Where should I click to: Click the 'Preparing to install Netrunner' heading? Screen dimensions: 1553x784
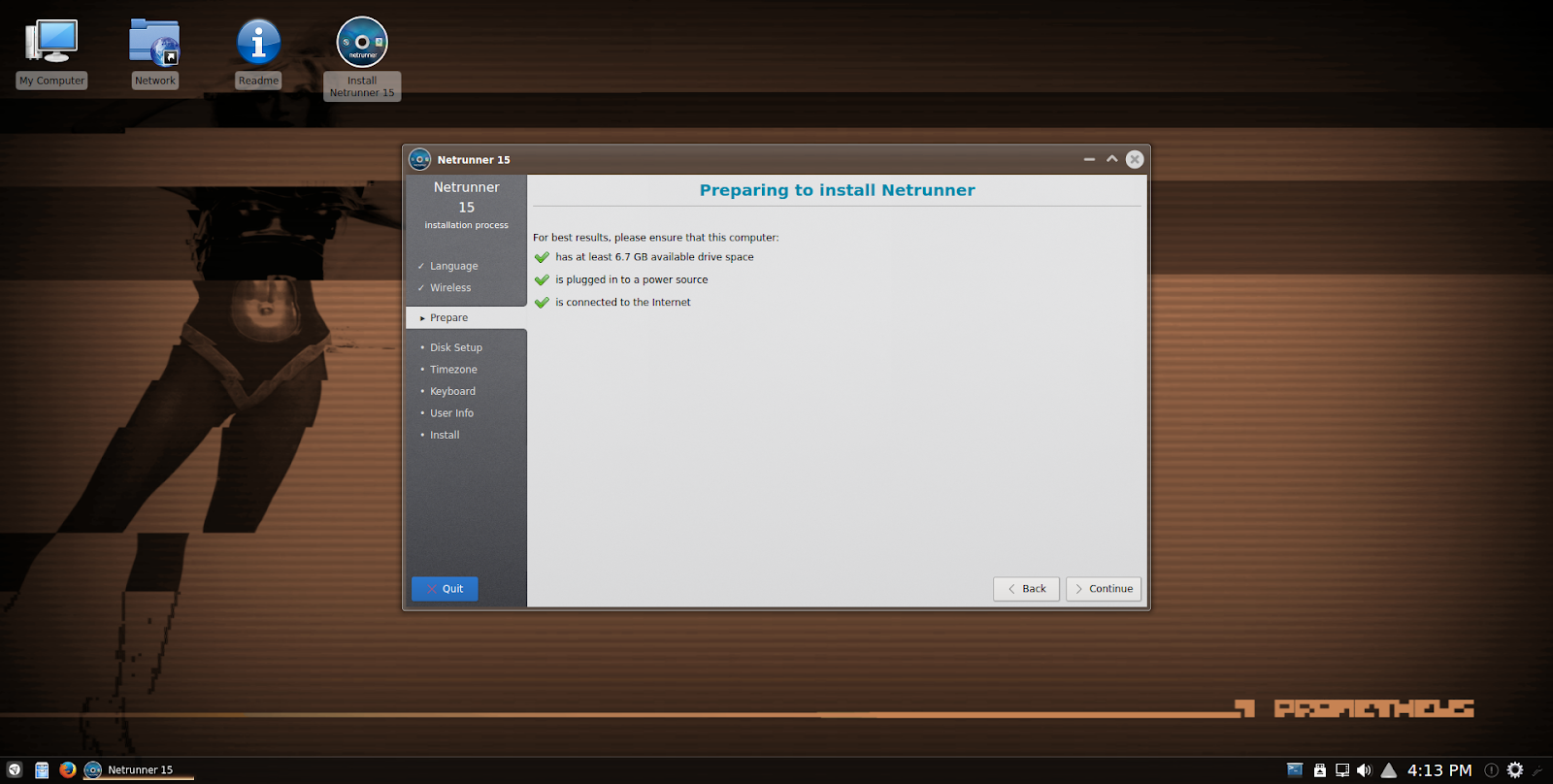coord(838,190)
